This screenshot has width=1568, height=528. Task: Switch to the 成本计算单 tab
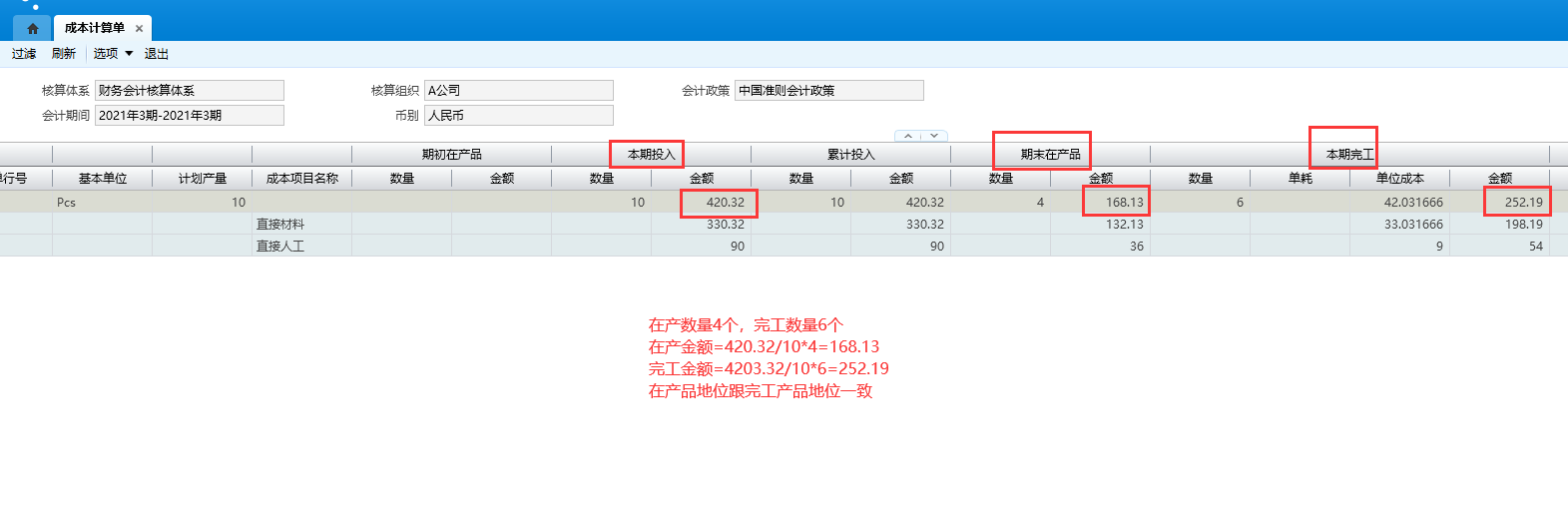click(94, 28)
